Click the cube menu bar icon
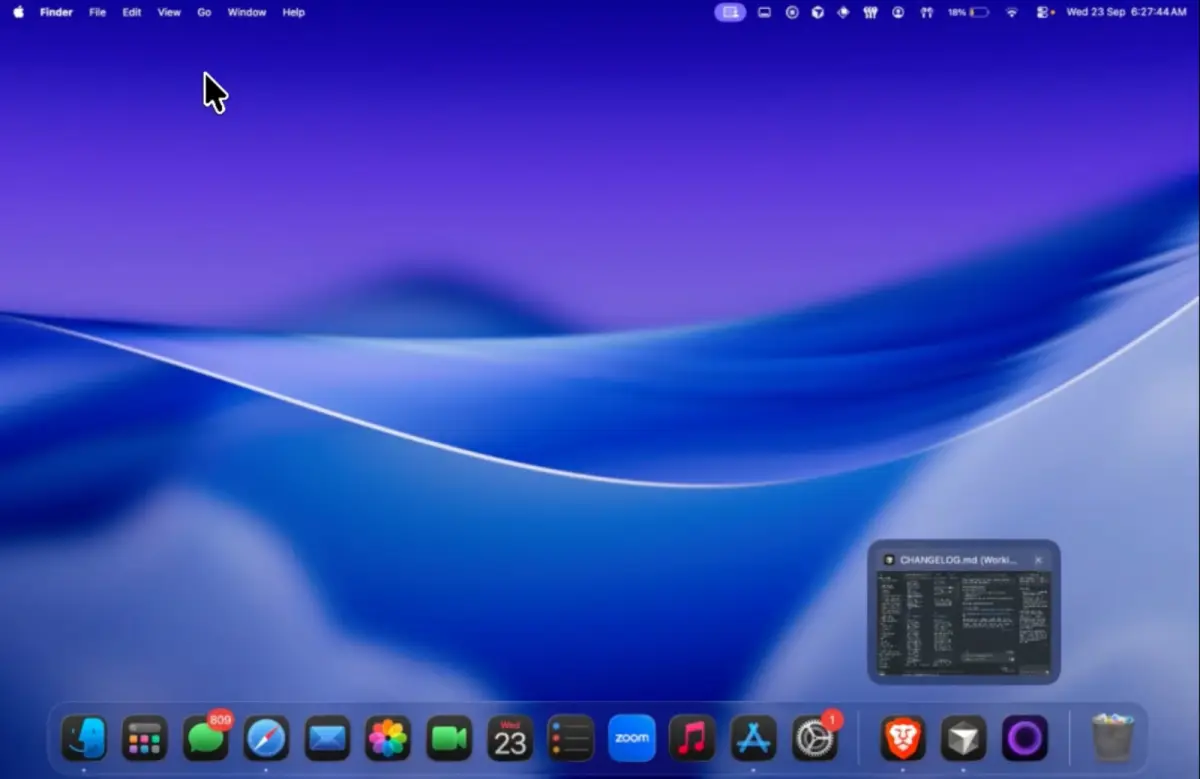1200x779 pixels. 817,12
